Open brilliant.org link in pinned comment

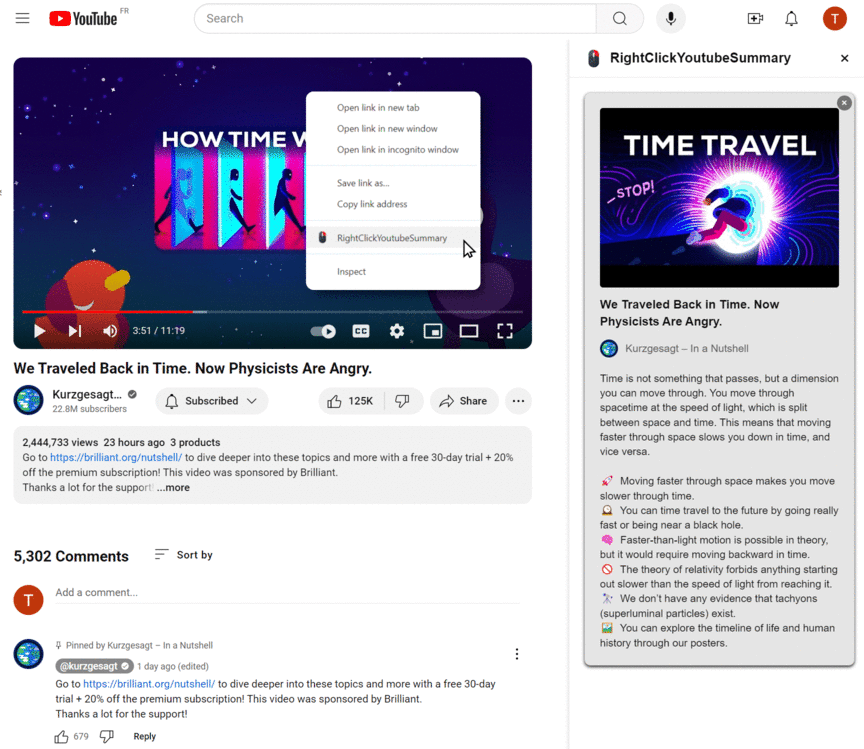point(149,684)
